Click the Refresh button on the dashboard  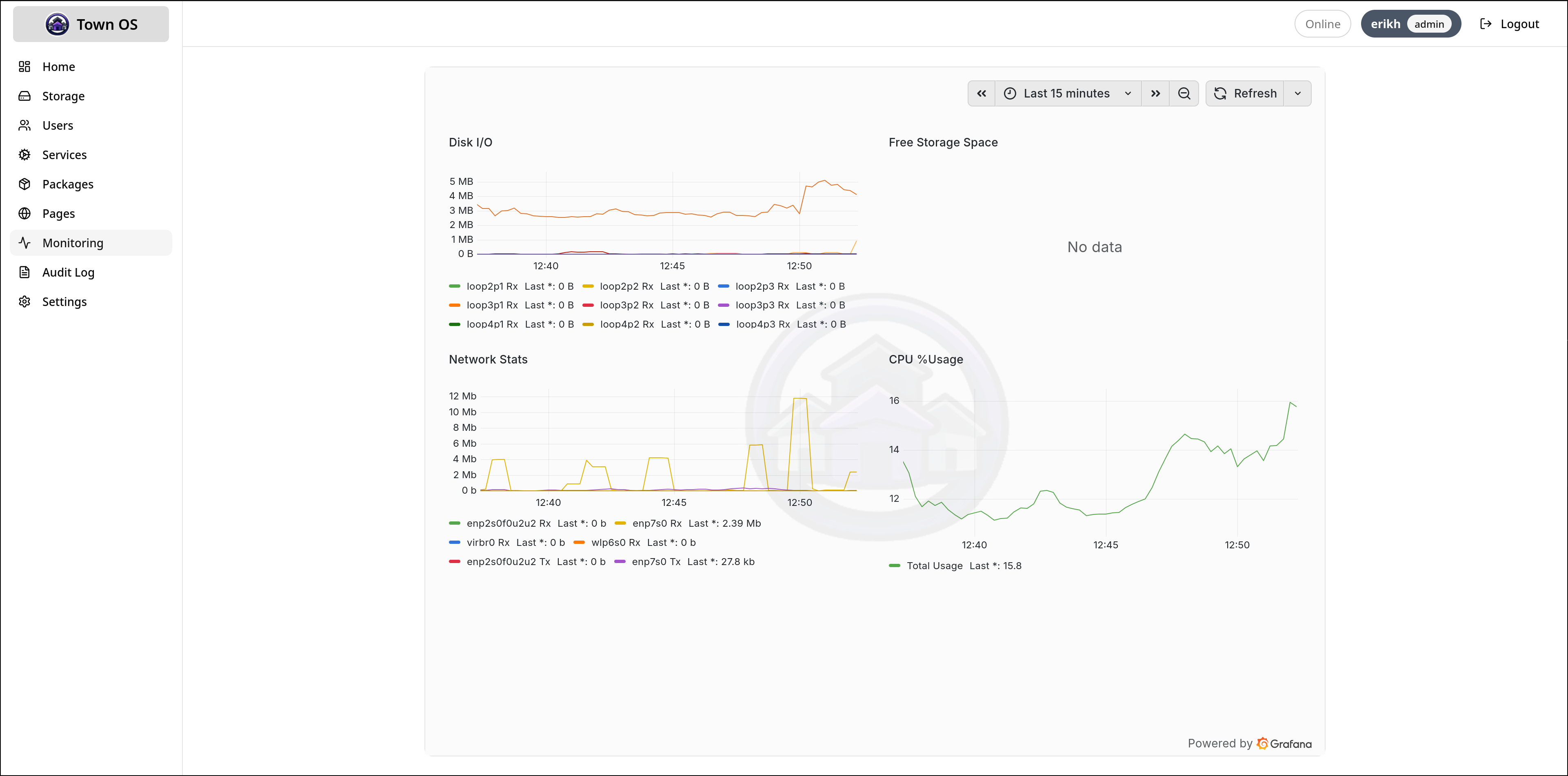(x=1246, y=93)
